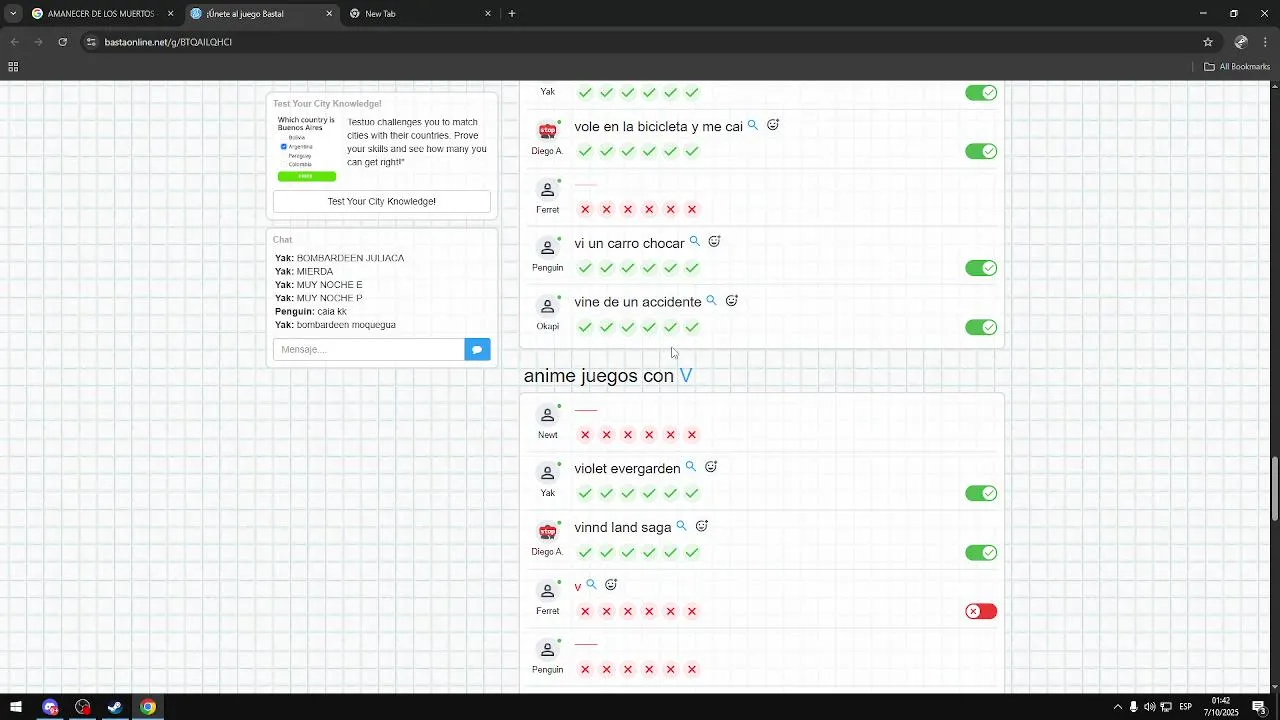
Task: Toggle approval for 'violet evergarden'
Action: pos(981,493)
